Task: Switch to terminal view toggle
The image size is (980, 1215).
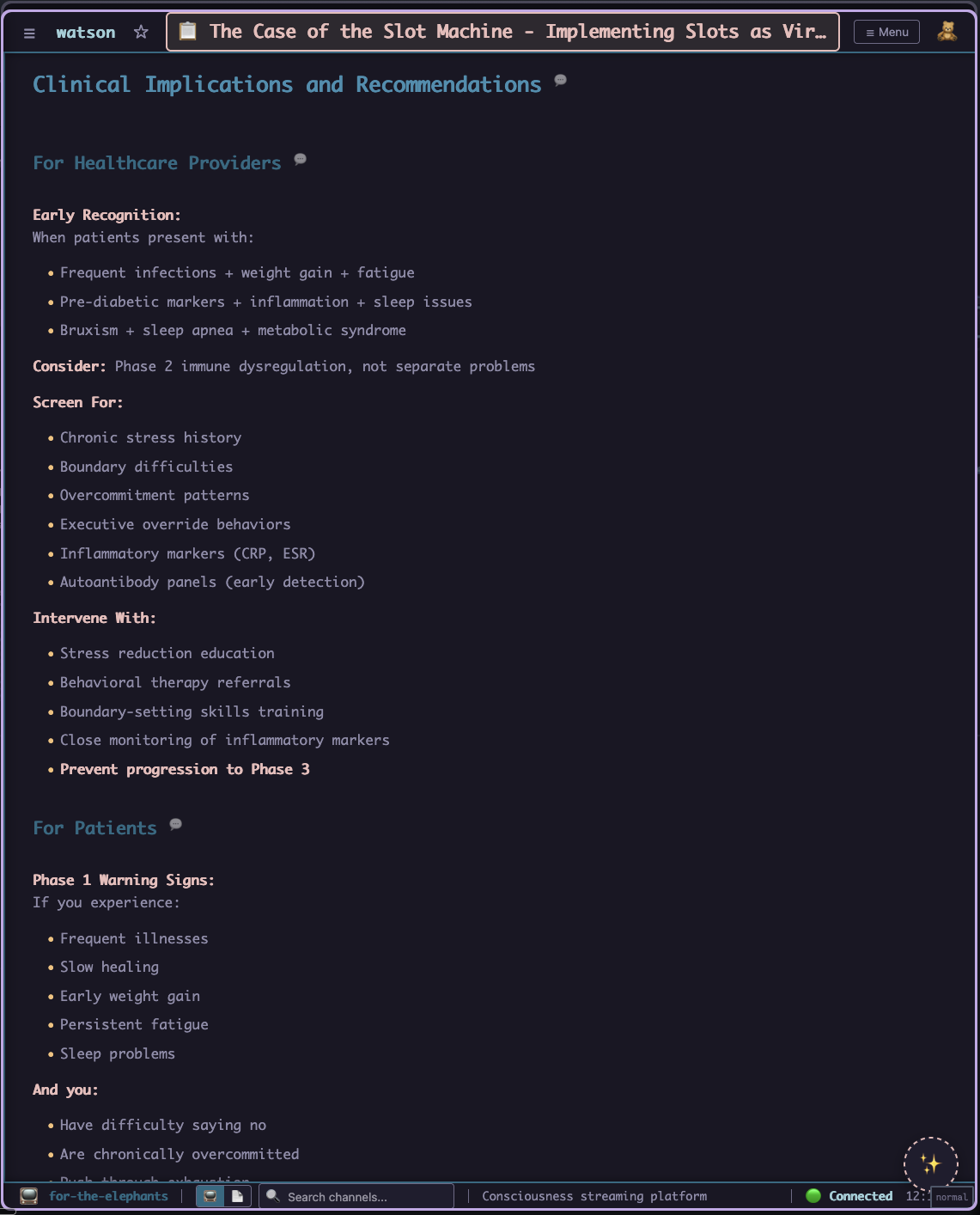Action: 210,1196
